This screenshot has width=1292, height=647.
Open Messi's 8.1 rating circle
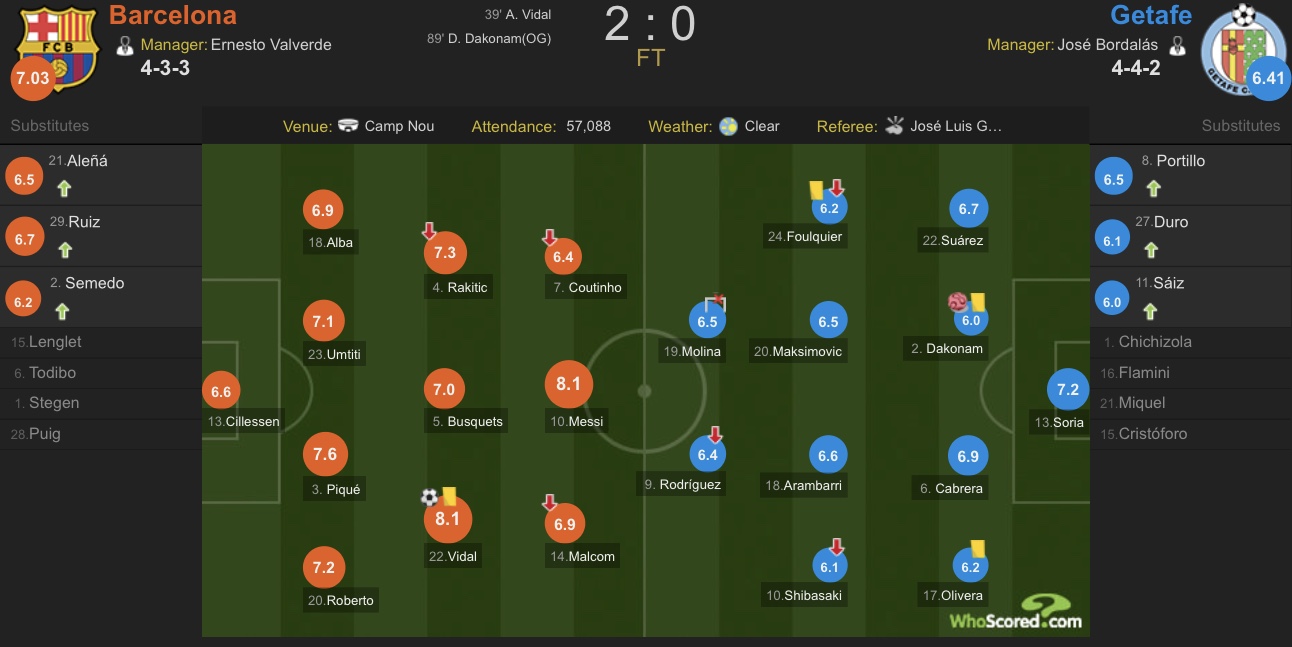point(568,384)
